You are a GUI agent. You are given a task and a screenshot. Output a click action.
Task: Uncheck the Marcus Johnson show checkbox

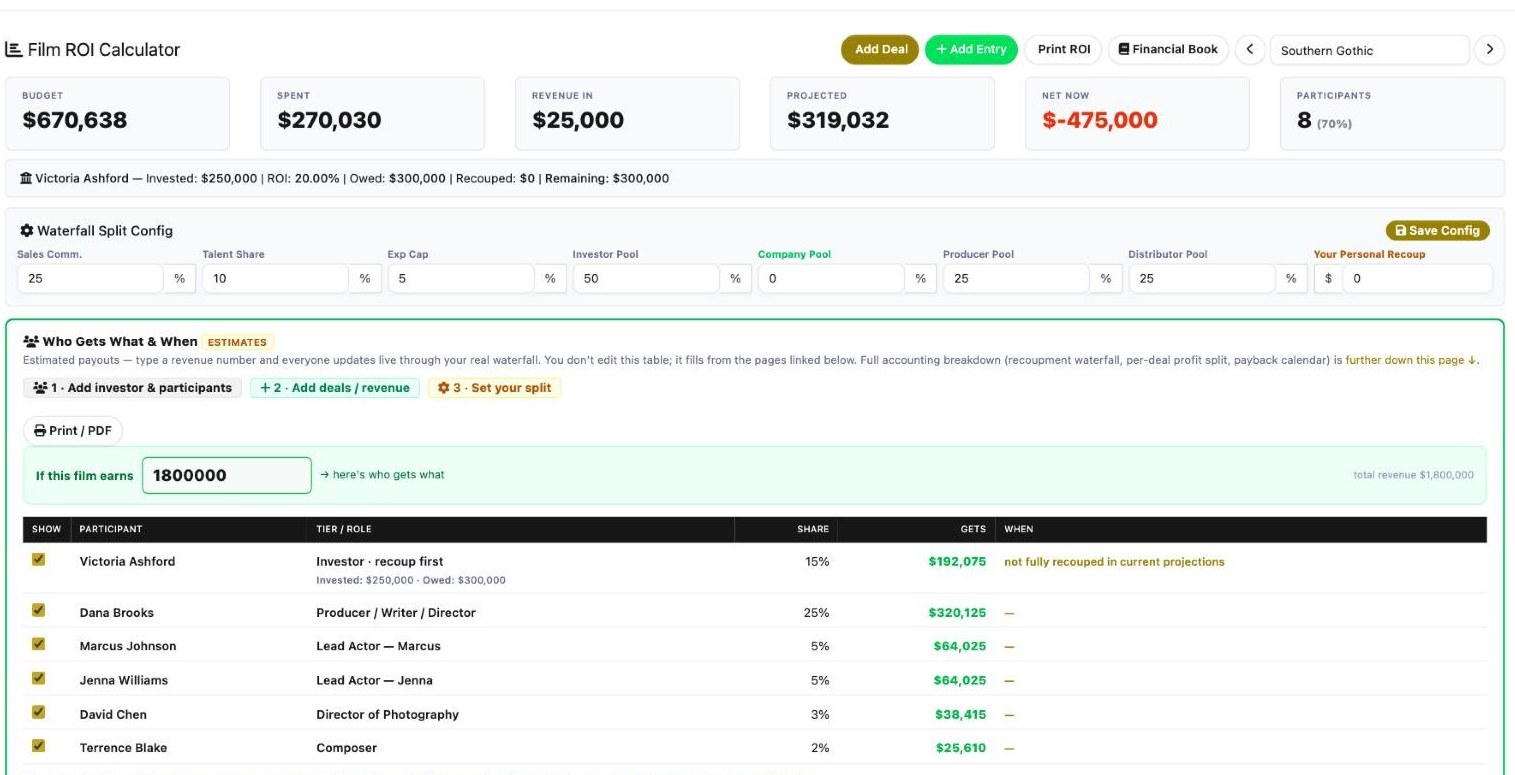39,644
